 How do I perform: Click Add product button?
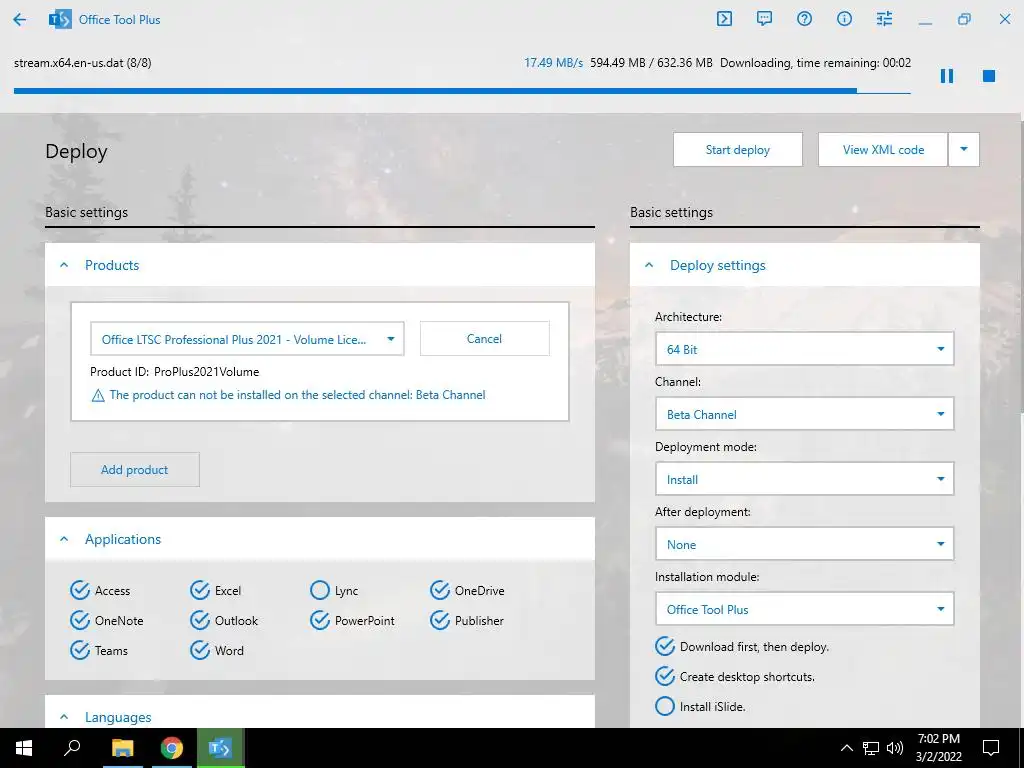click(135, 470)
